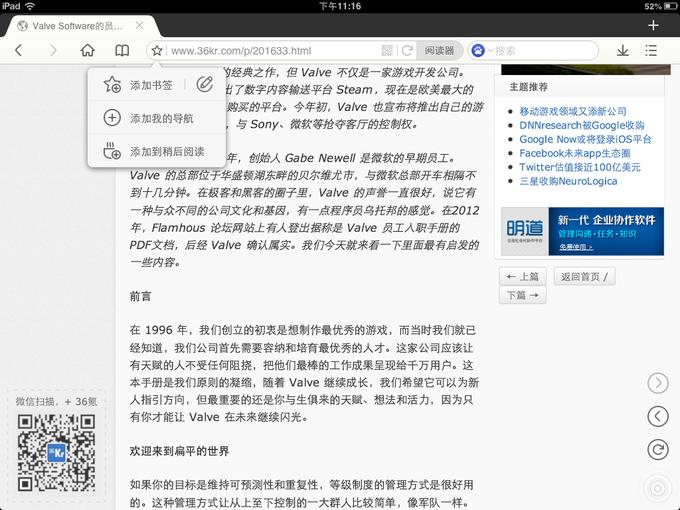
Task: Open a new tab with plus icon
Action: point(653,26)
